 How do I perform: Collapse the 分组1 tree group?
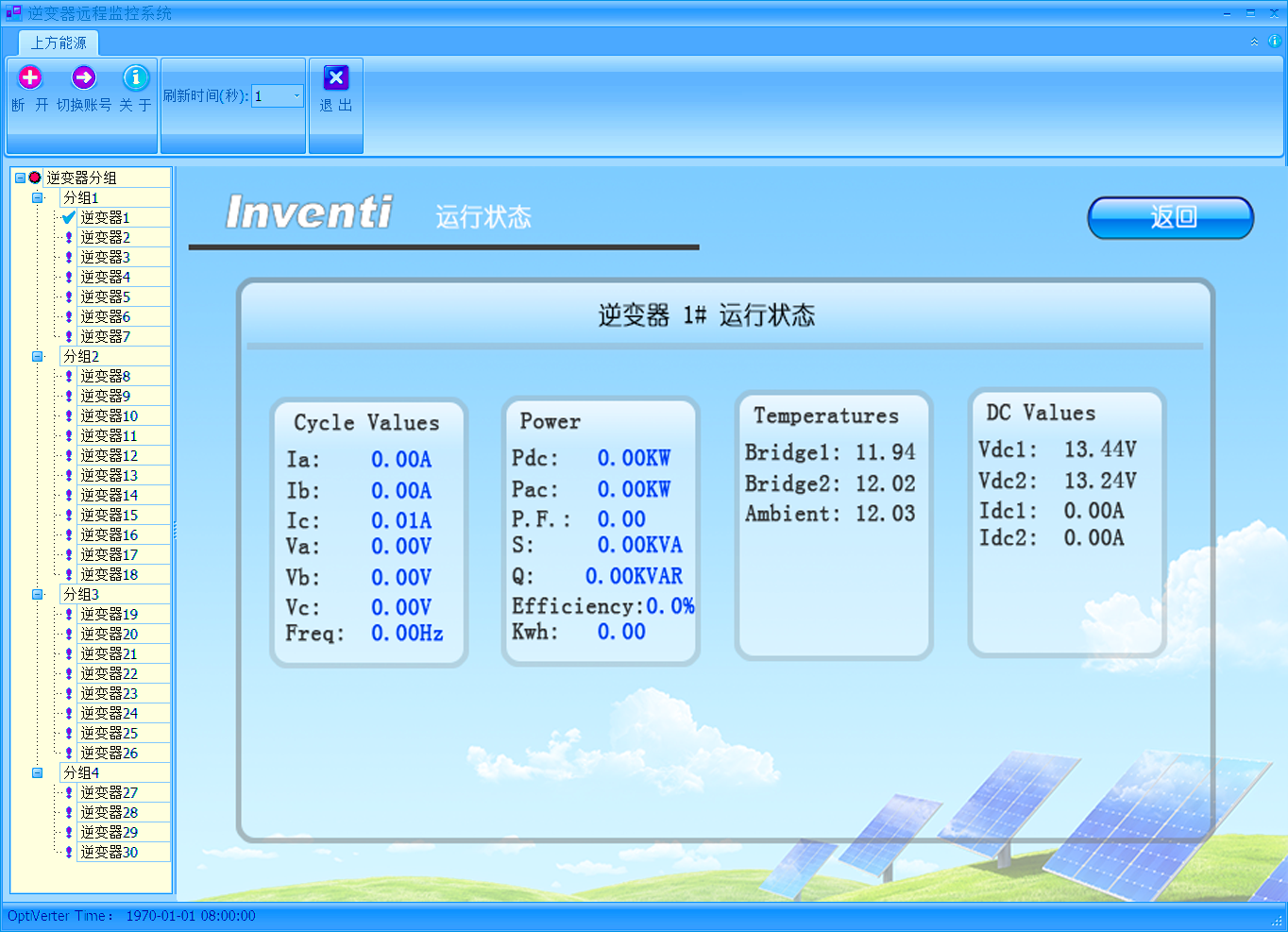click(x=38, y=198)
